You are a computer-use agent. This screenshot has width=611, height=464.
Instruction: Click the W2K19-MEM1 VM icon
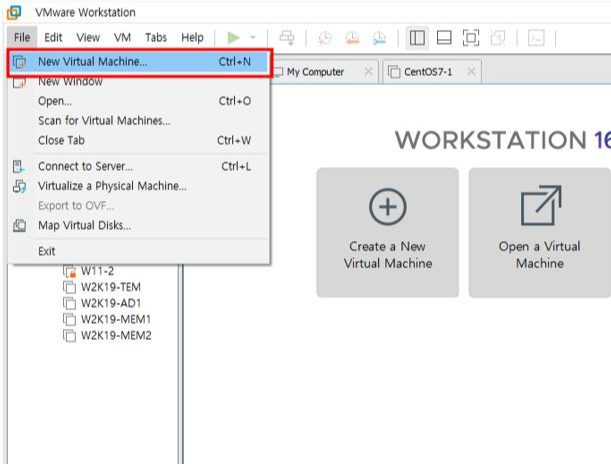pos(69,319)
